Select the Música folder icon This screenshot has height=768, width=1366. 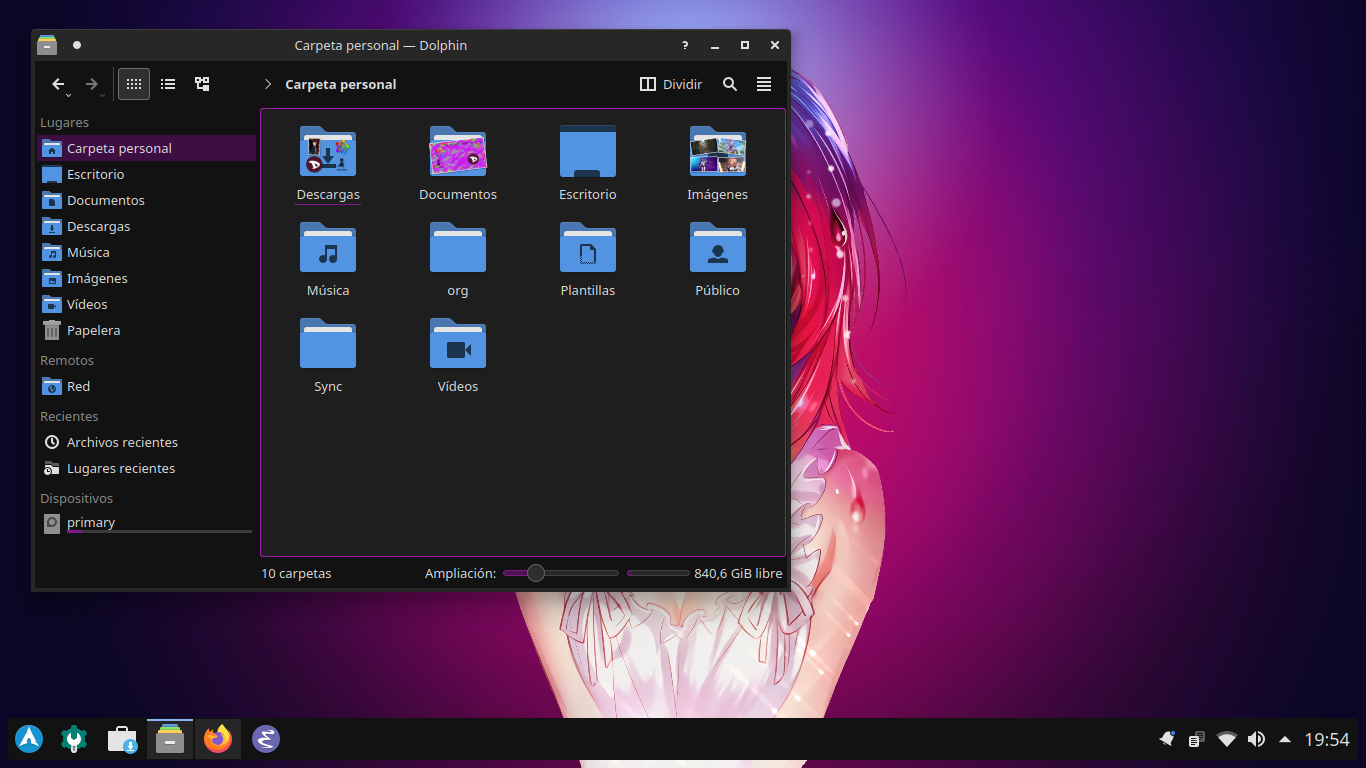[x=328, y=248]
